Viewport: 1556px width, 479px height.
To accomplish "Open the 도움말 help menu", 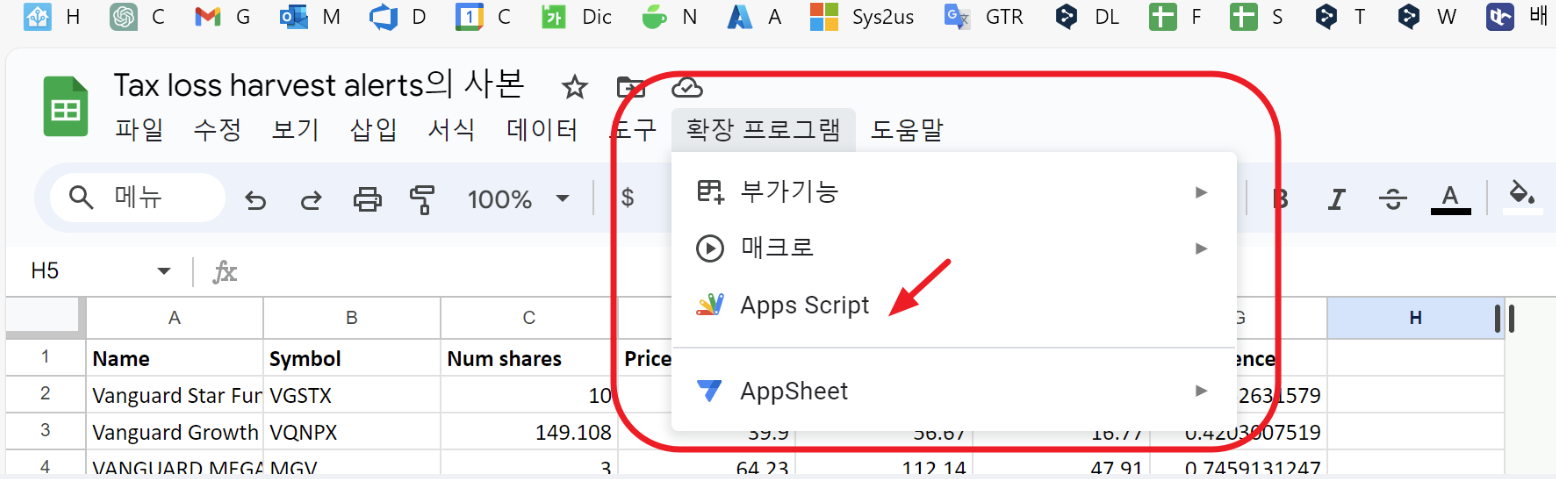I will click(x=906, y=130).
